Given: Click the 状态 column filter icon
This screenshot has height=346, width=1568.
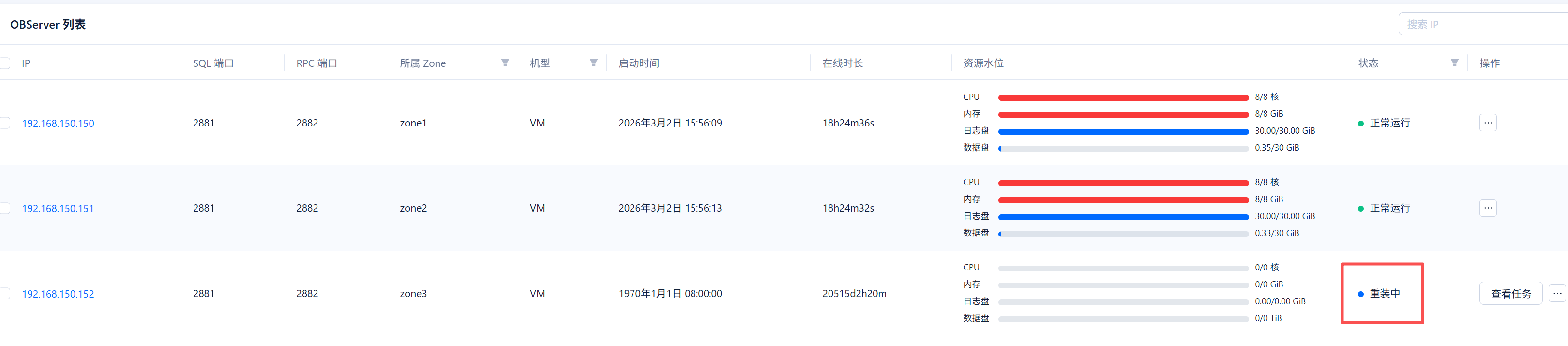Looking at the screenshot, I should pos(1454,63).
